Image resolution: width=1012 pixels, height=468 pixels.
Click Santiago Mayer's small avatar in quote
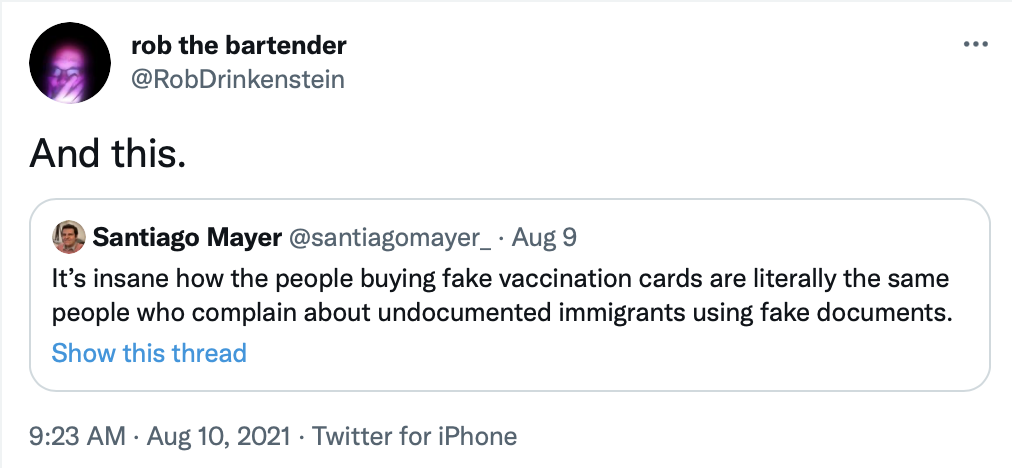[68, 237]
